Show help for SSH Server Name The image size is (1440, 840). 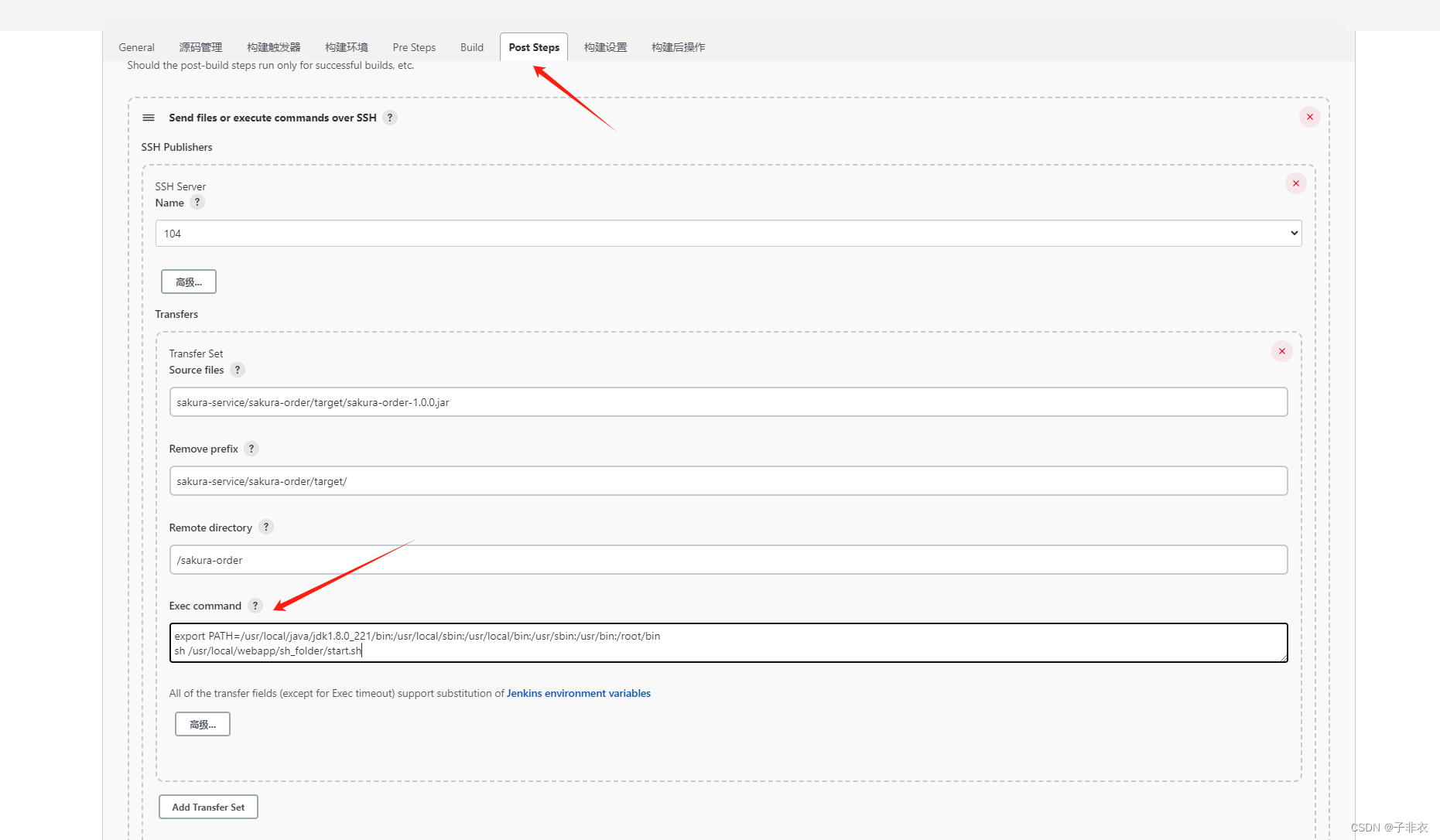pos(197,202)
